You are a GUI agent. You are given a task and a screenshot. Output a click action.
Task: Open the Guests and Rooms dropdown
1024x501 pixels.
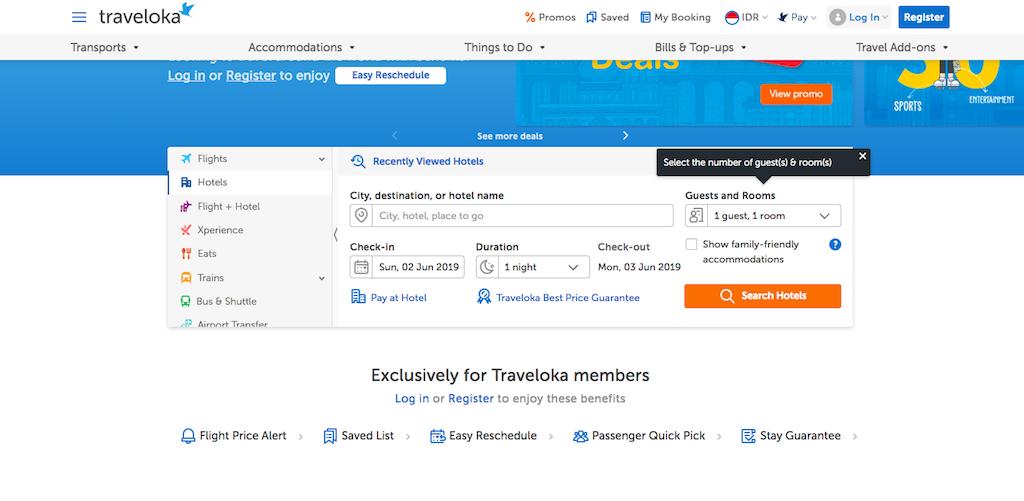(763, 216)
